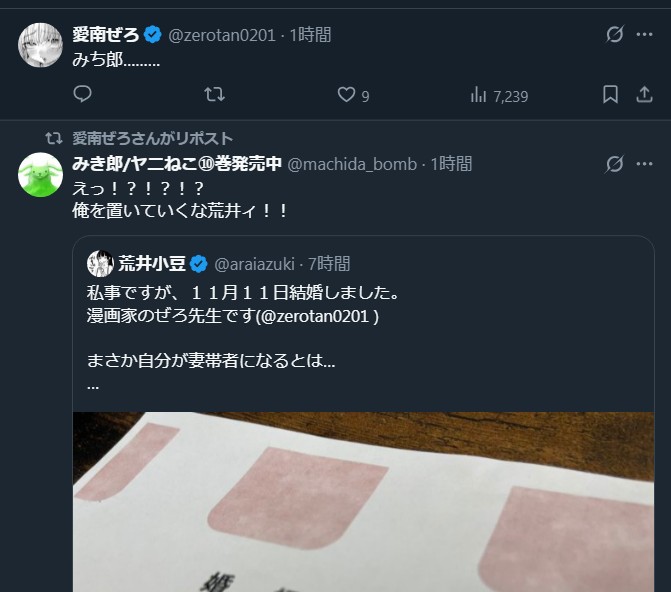This screenshot has height=592, width=671.
Task: Open 荒井小豆's small avatar in quote
Action: point(100,264)
